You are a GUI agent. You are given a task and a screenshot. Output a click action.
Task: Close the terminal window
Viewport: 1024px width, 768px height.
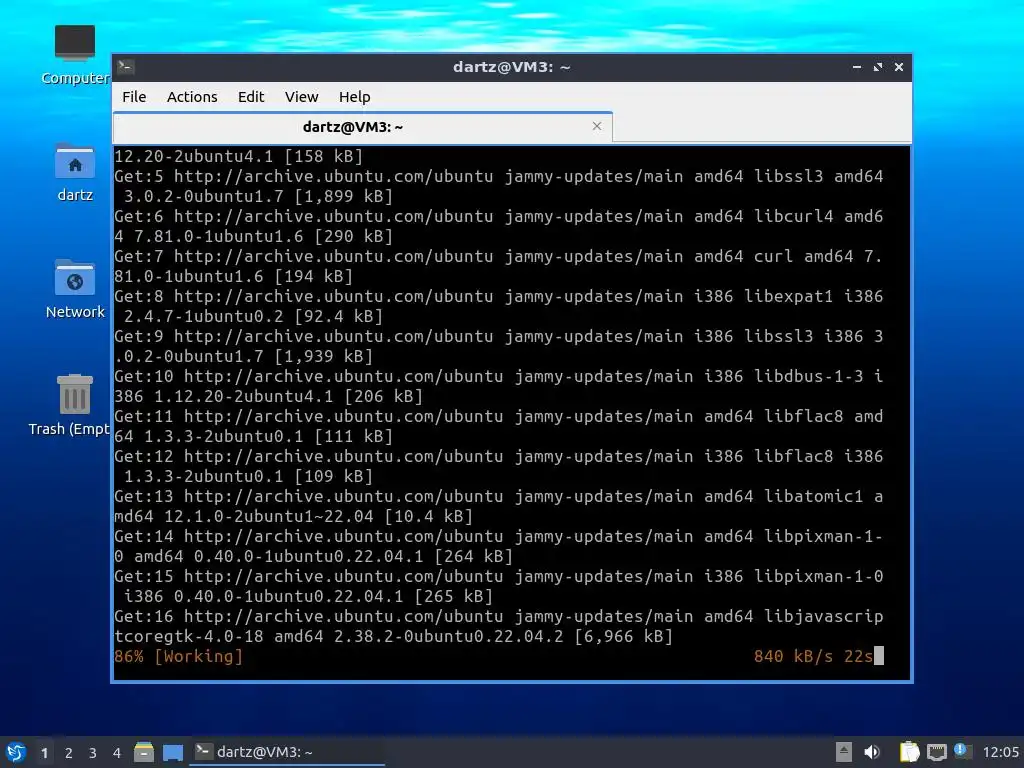[899, 67]
